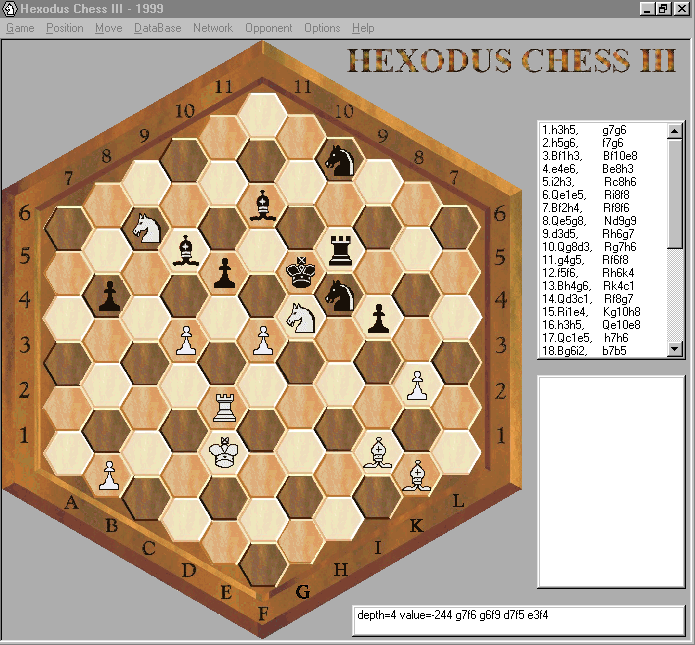Open the Opponent menu
The height and width of the screenshot is (645, 695).
pyautogui.click(x=269, y=28)
